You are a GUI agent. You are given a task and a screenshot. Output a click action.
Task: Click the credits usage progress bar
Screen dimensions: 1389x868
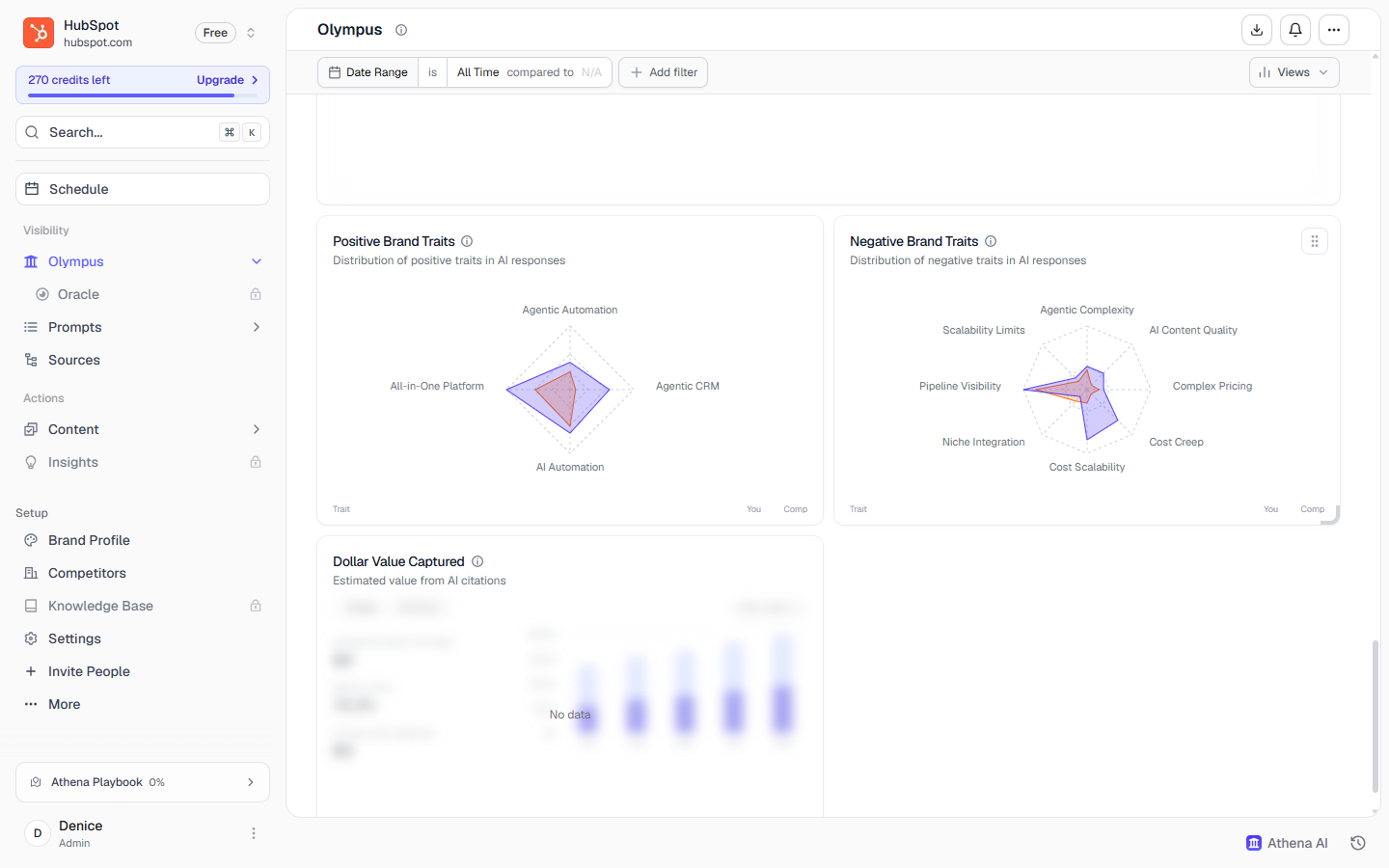click(x=143, y=95)
